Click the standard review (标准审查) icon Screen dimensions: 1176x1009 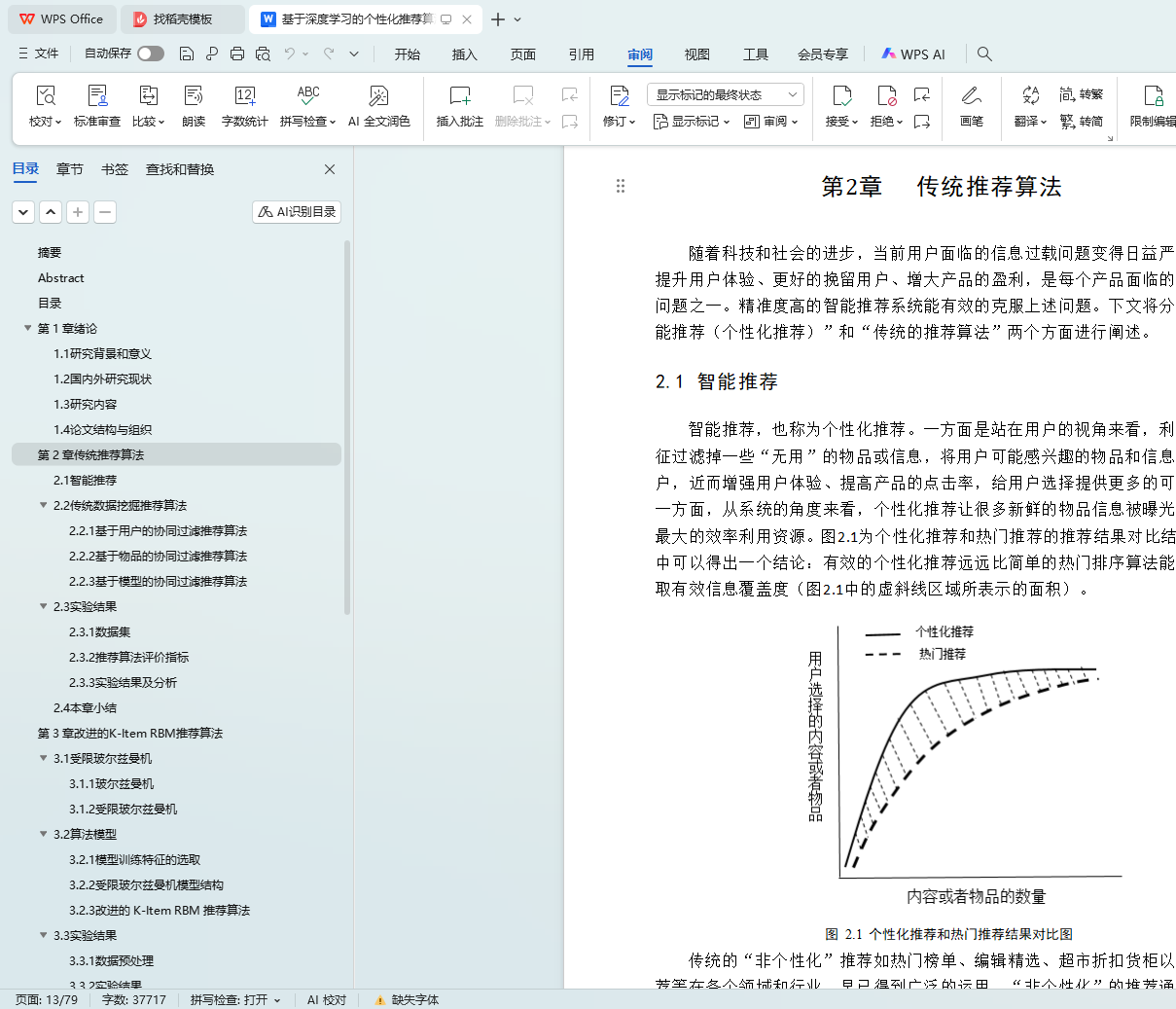(x=97, y=96)
